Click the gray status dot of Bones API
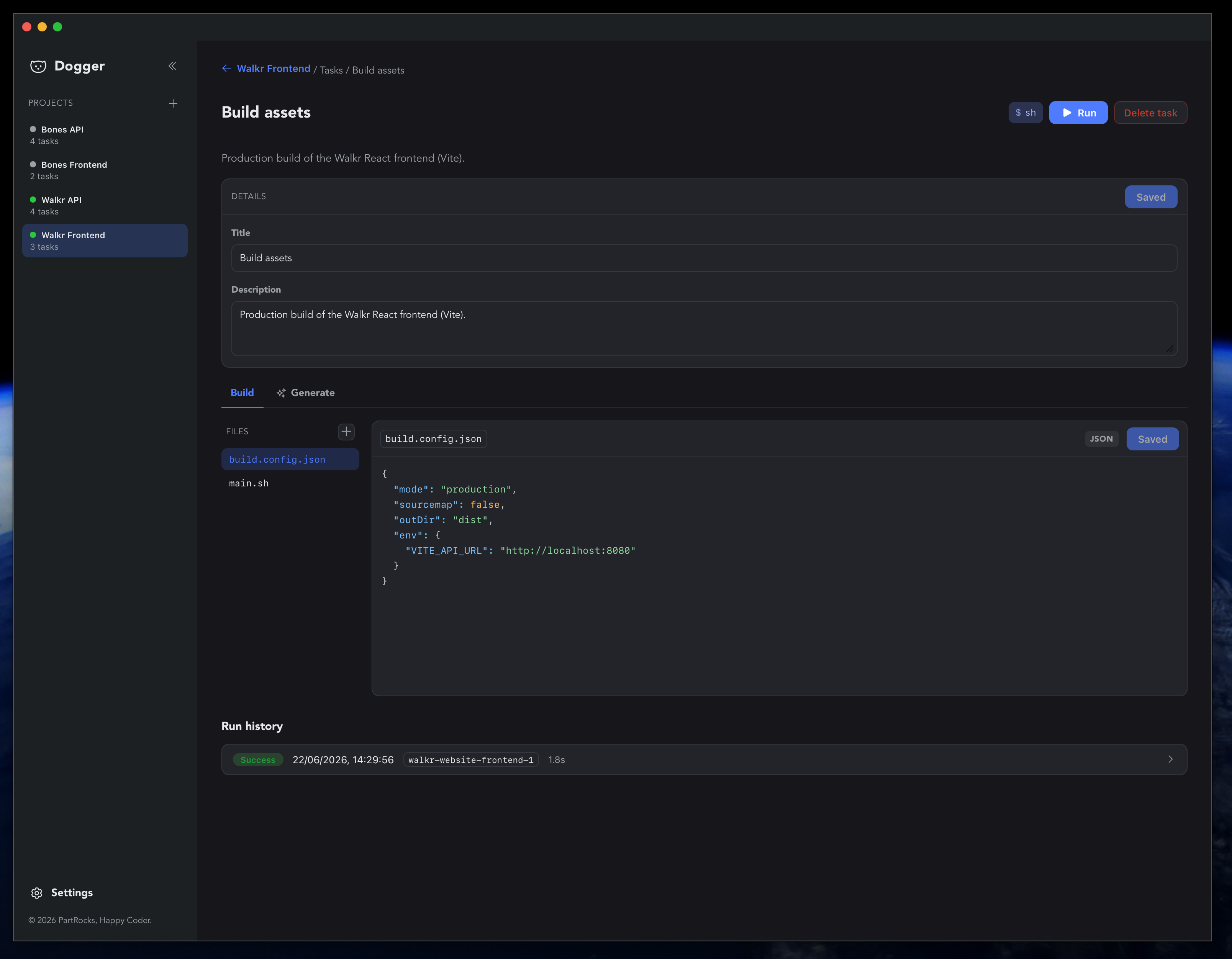This screenshot has width=1232, height=959. [33, 129]
